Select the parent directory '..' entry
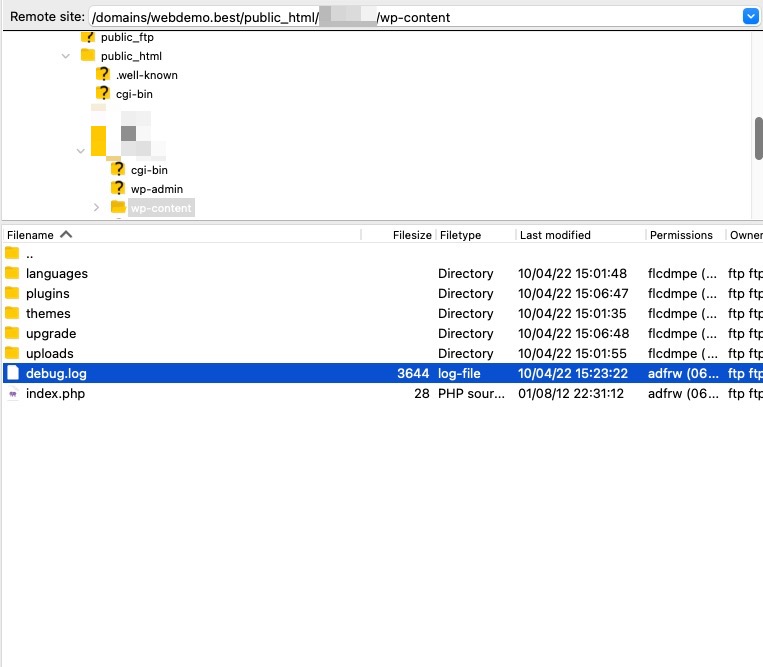The width and height of the screenshot is (763, 667). point(383,254)
